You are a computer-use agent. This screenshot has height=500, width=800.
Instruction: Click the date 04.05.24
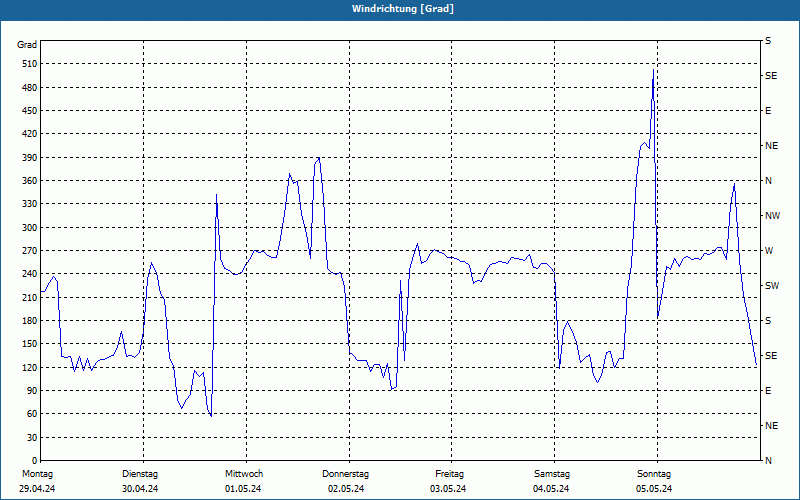pyautogui.click(x=551, y=489)
